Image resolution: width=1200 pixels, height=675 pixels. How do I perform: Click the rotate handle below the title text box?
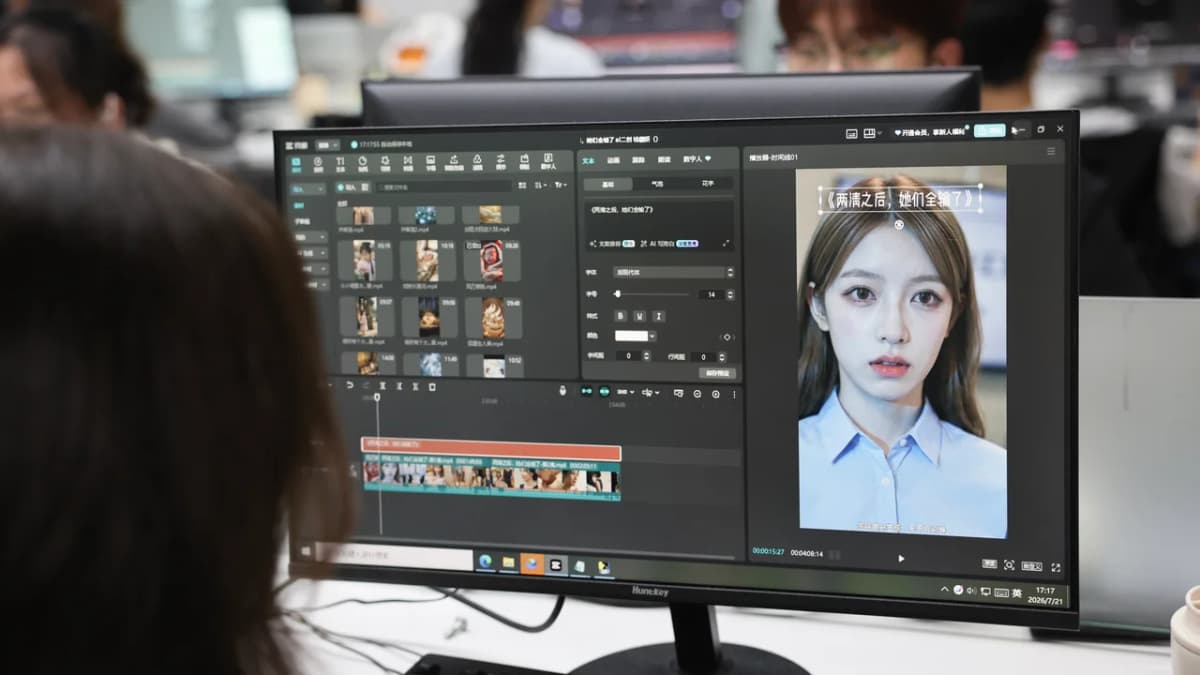(x=899, y=225)
